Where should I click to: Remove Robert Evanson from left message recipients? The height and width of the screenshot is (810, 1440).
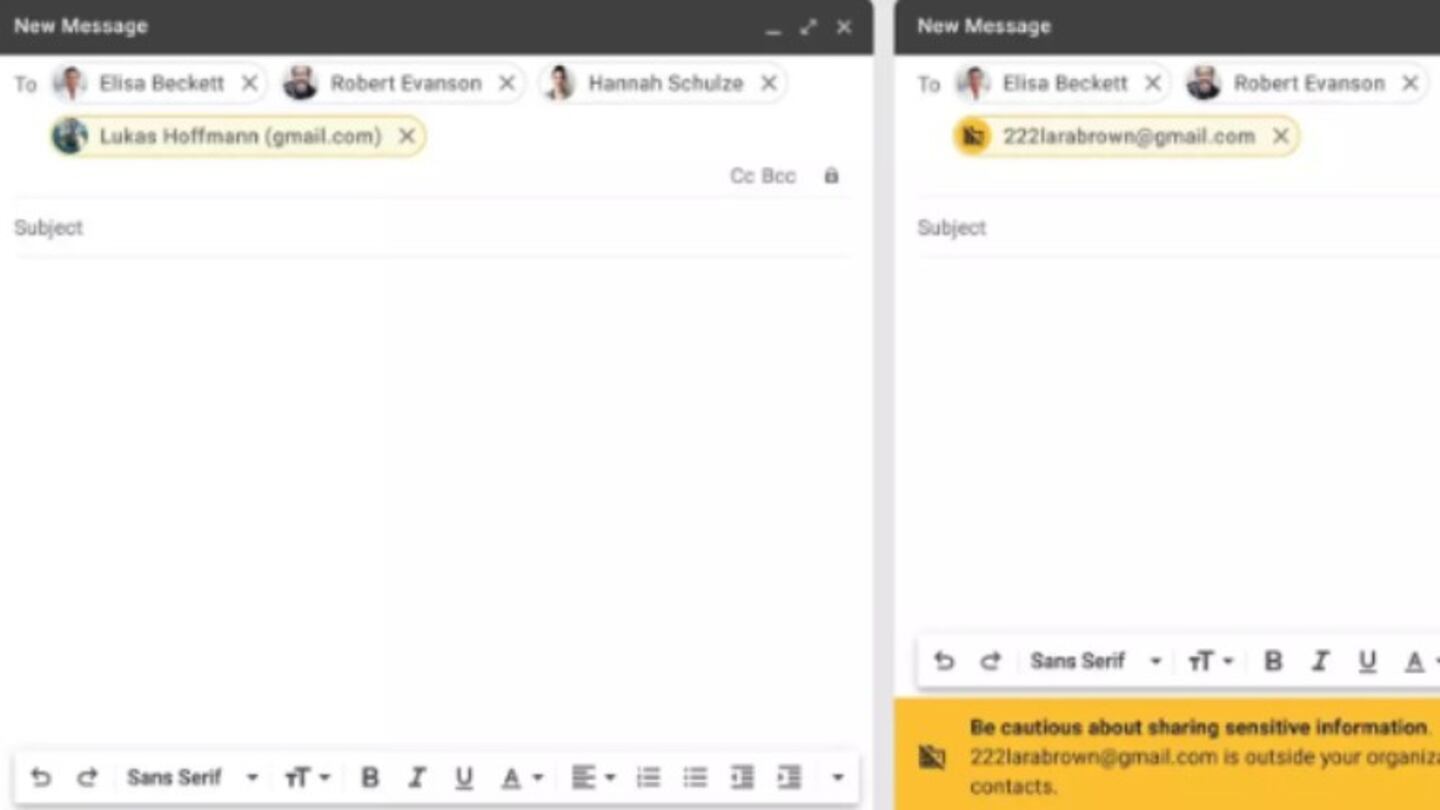[507, 83]
